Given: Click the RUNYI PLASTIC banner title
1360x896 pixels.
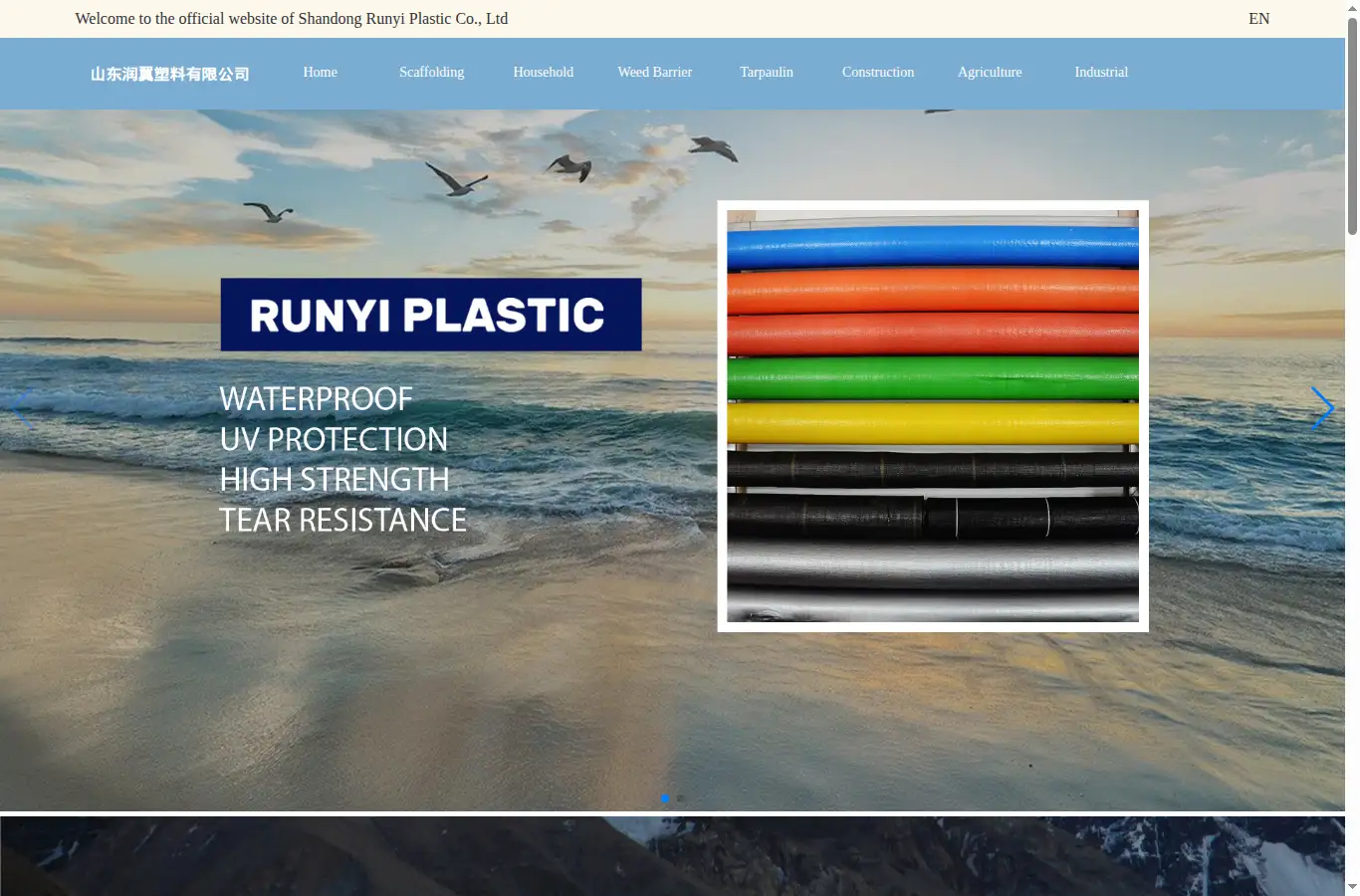Looking at the screenshot, I should point(431,315).
